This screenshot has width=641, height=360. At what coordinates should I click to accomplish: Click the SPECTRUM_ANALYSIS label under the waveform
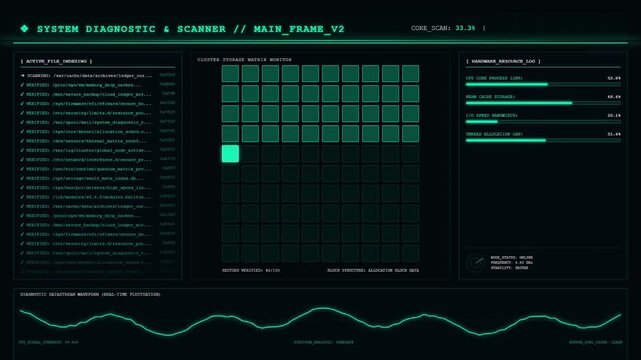point(323,342)
